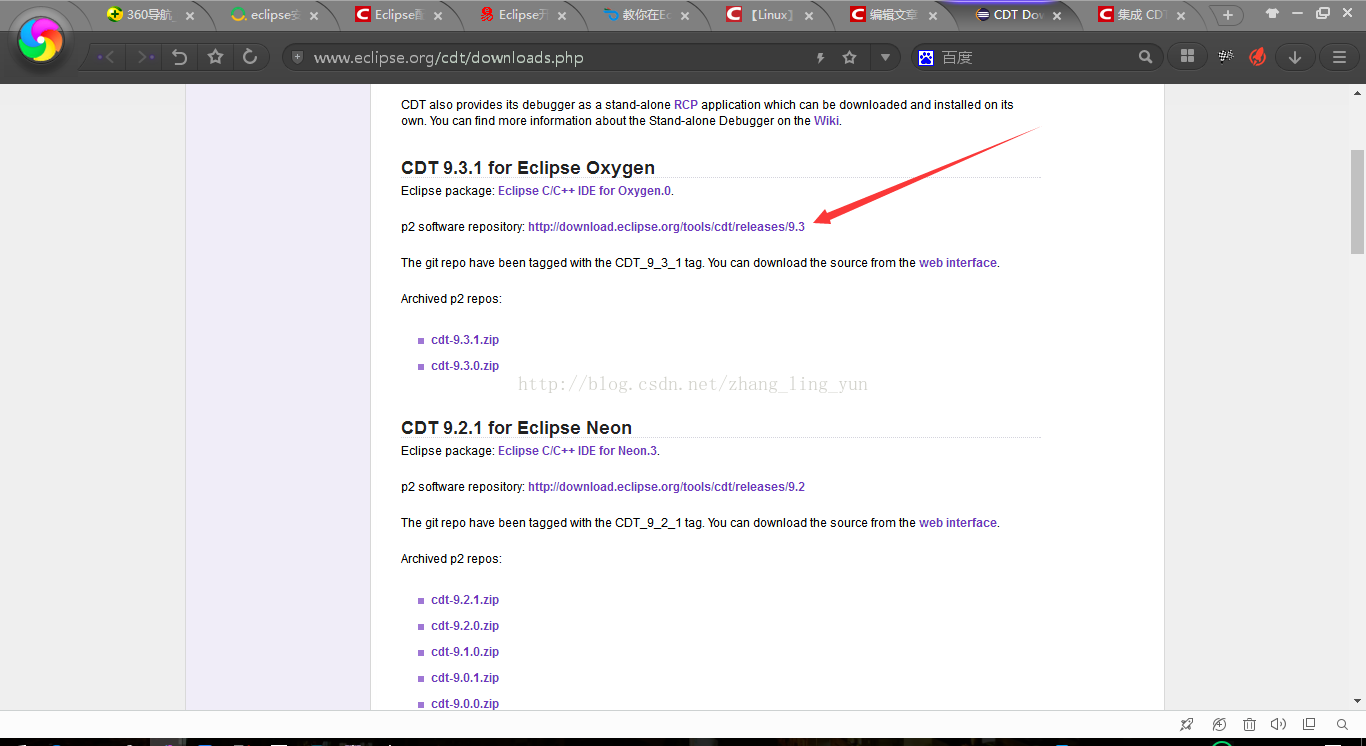Download cdt-9.2.0.zip
Viewport: 1366px width, 746px height.
coord(465,626)
